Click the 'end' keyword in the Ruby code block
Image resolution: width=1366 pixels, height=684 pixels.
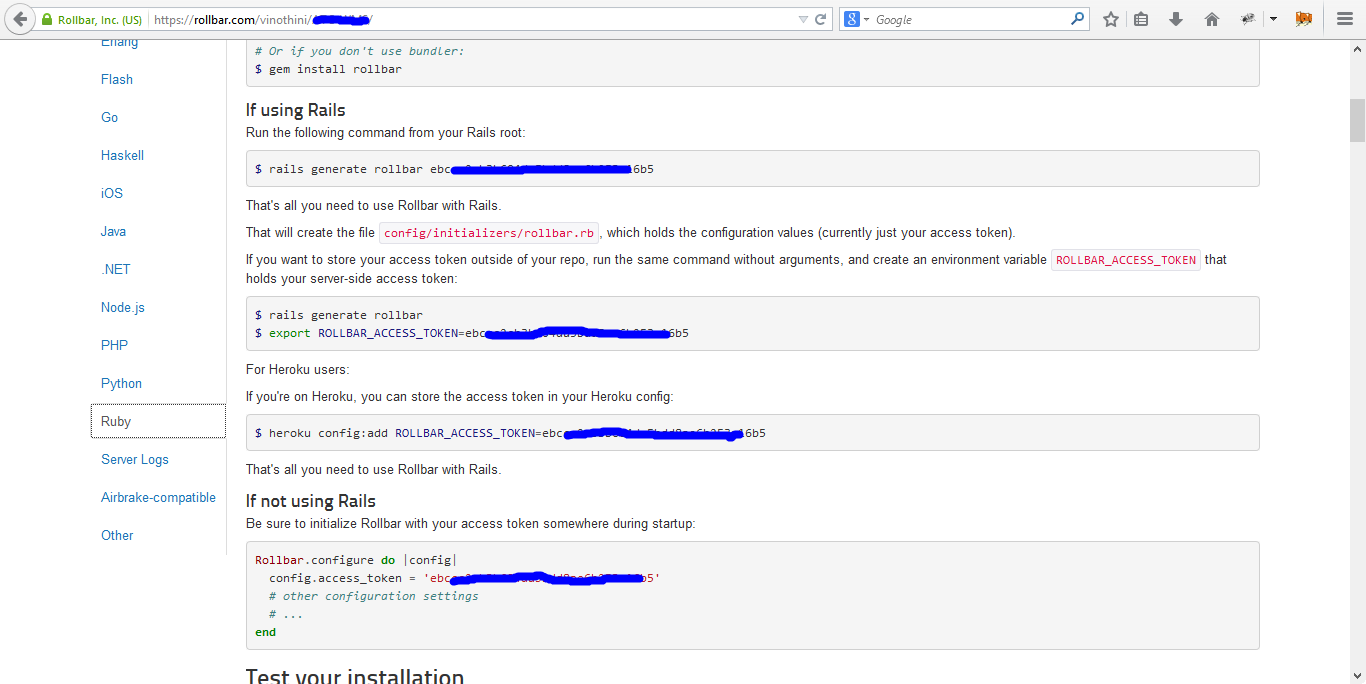coord(265,632)
